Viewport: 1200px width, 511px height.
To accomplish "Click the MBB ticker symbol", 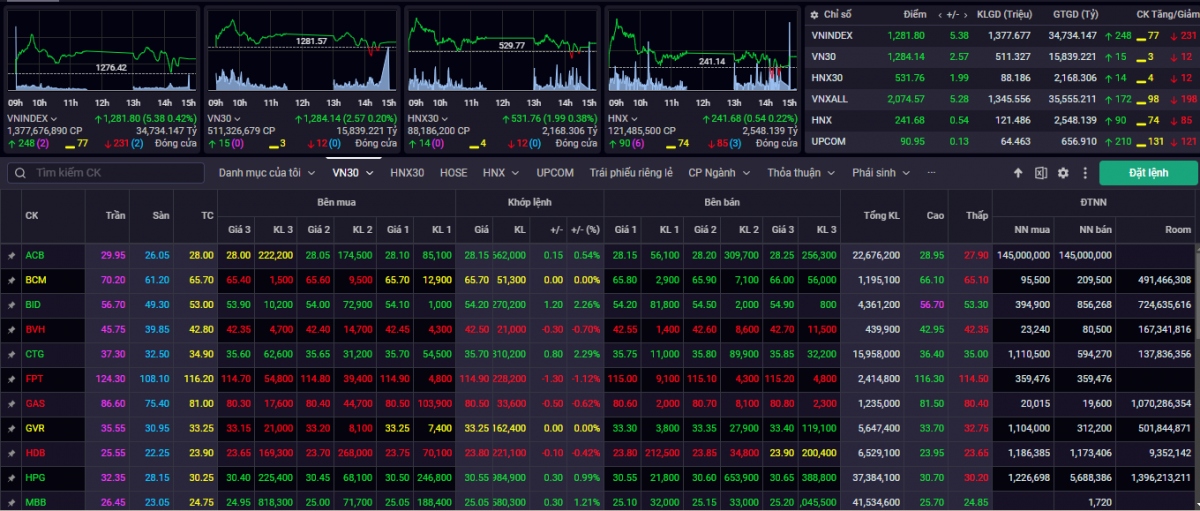I will (x=36, y=502).
